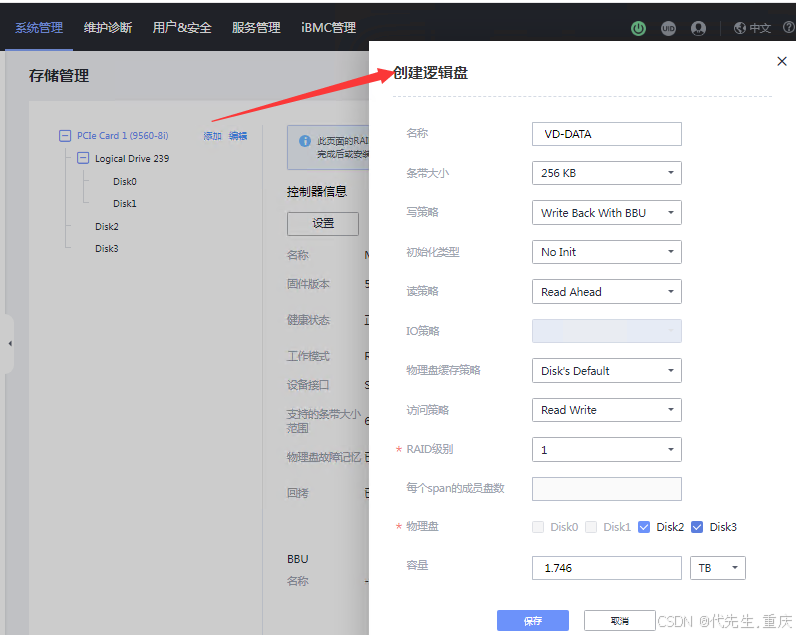Open the user account icon

point(699,28)
